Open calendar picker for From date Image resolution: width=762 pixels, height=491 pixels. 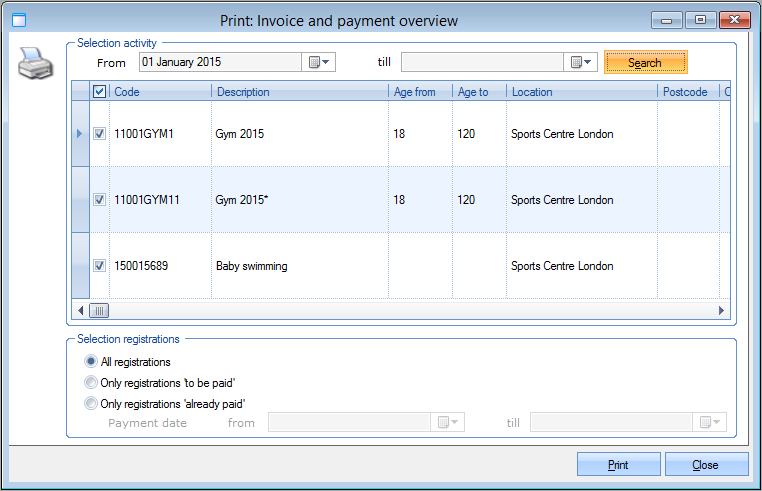[x=319, y=63]
